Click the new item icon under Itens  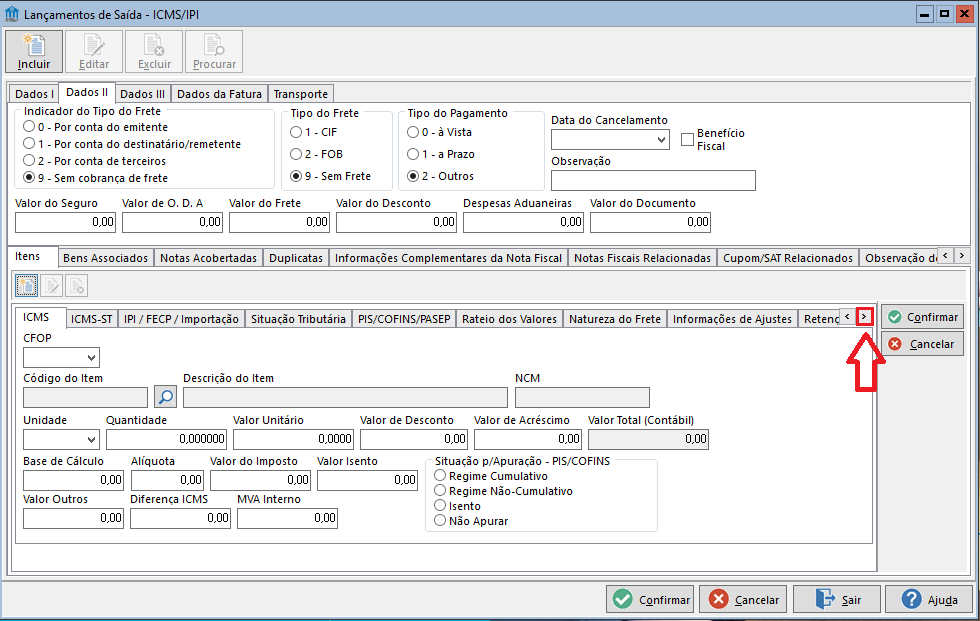[x=26, y=286]
